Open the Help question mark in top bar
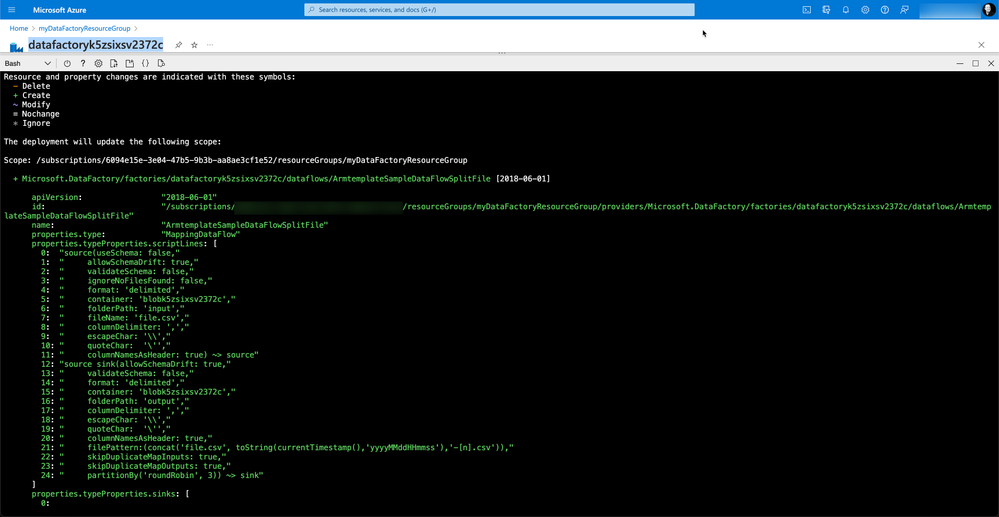The image size is (999, 517). pos(884,10)
